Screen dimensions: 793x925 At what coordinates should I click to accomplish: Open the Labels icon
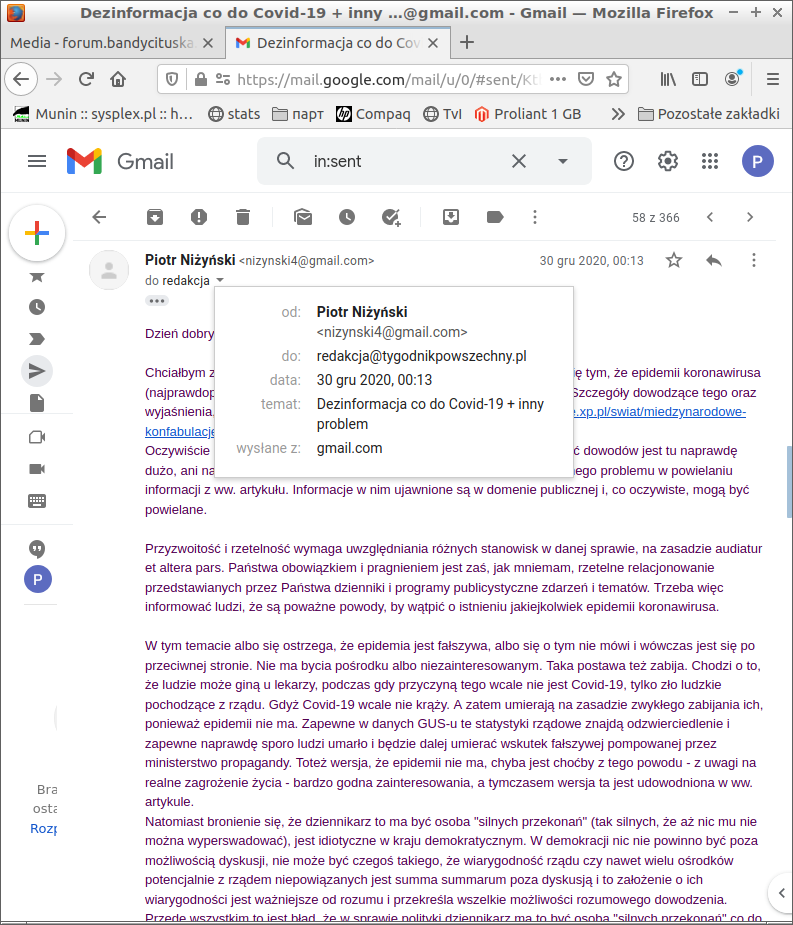click(x=495, y=217)
